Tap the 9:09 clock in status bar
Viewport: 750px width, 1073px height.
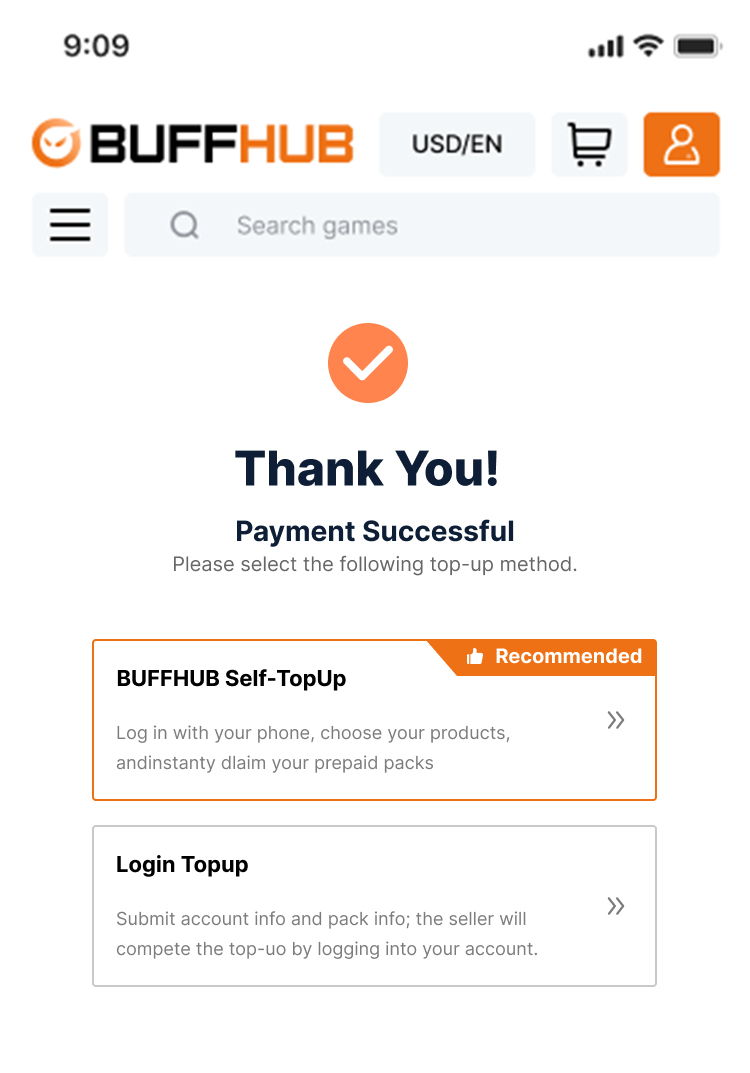coord(96,46)
